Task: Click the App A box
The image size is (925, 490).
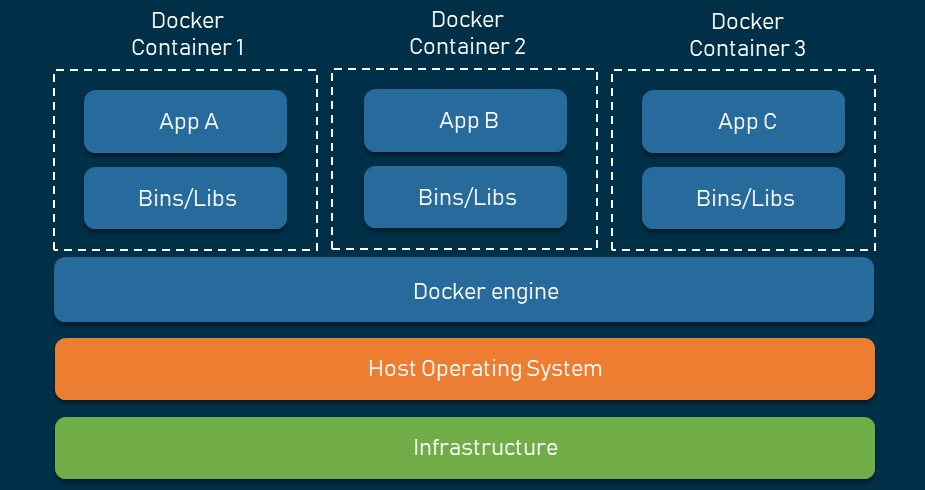Action: click(185, 121)
